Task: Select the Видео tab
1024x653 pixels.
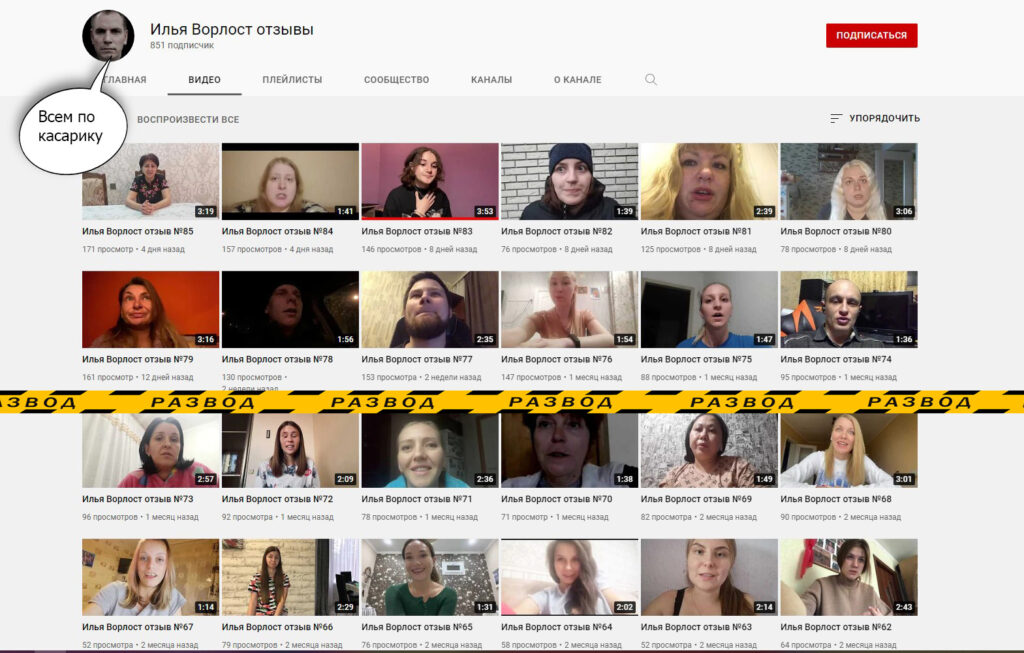Action: (204, 80)
